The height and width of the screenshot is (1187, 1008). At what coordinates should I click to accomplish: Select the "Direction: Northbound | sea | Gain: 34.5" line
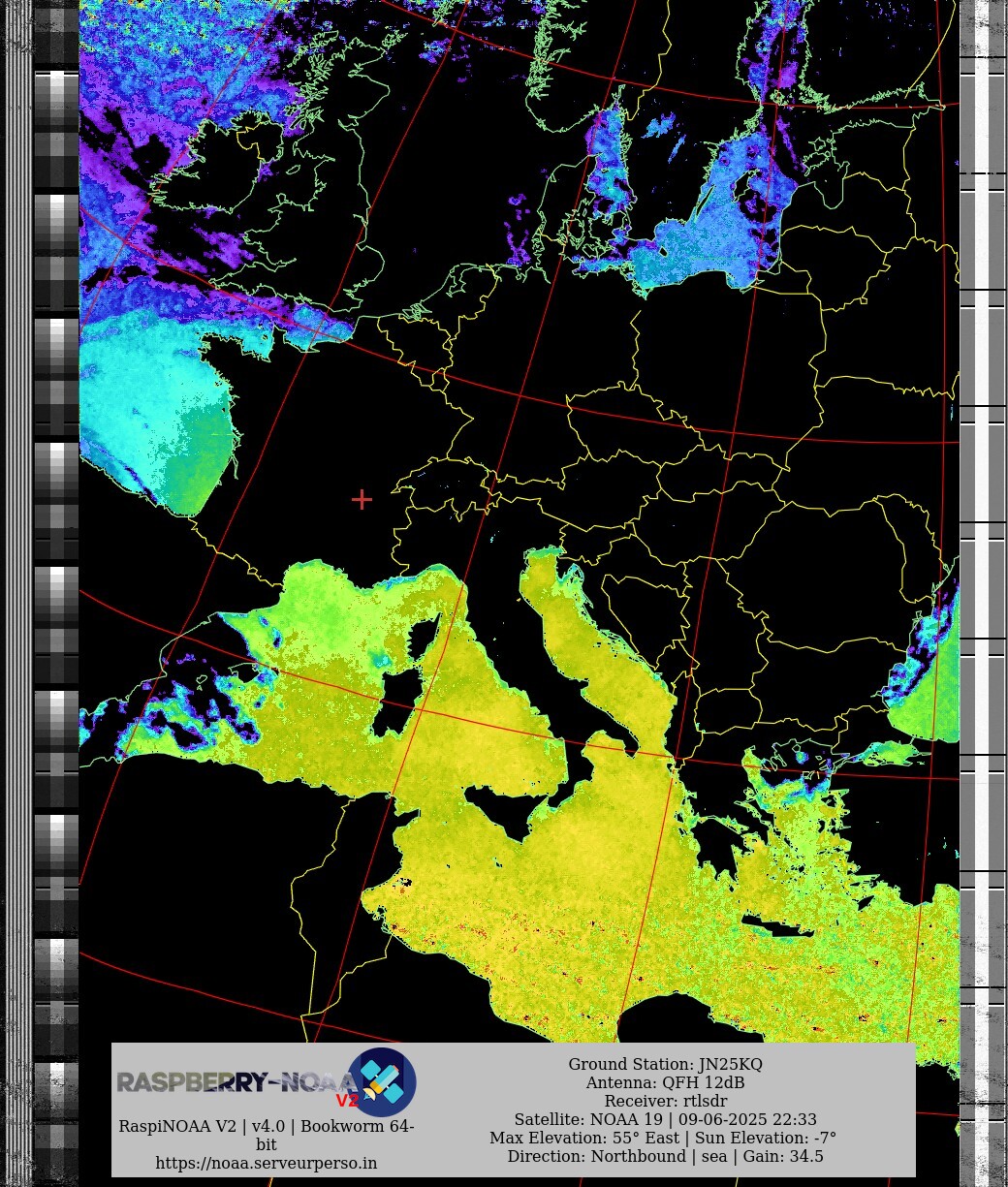coord(665,1156)
